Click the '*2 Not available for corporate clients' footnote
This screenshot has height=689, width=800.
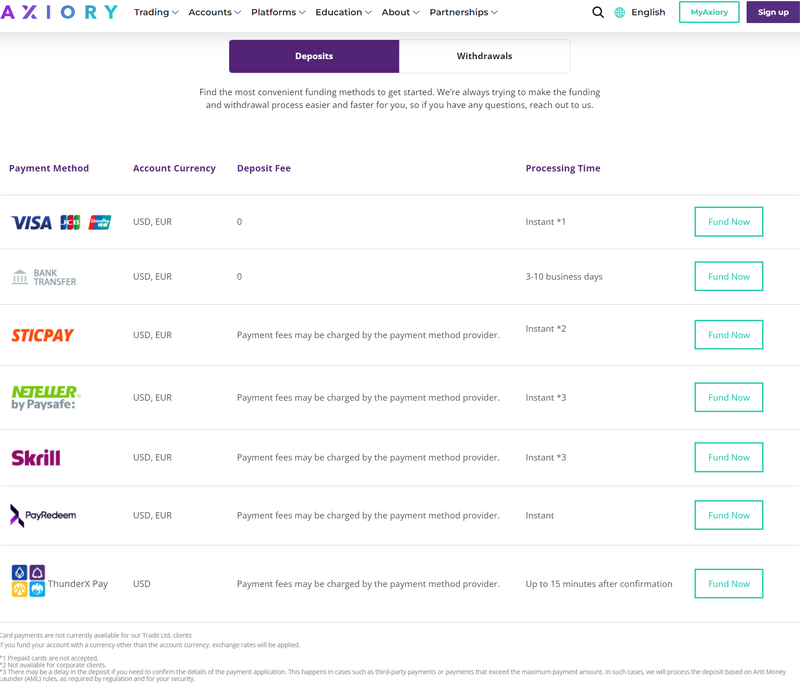click(x=53, y=665)
